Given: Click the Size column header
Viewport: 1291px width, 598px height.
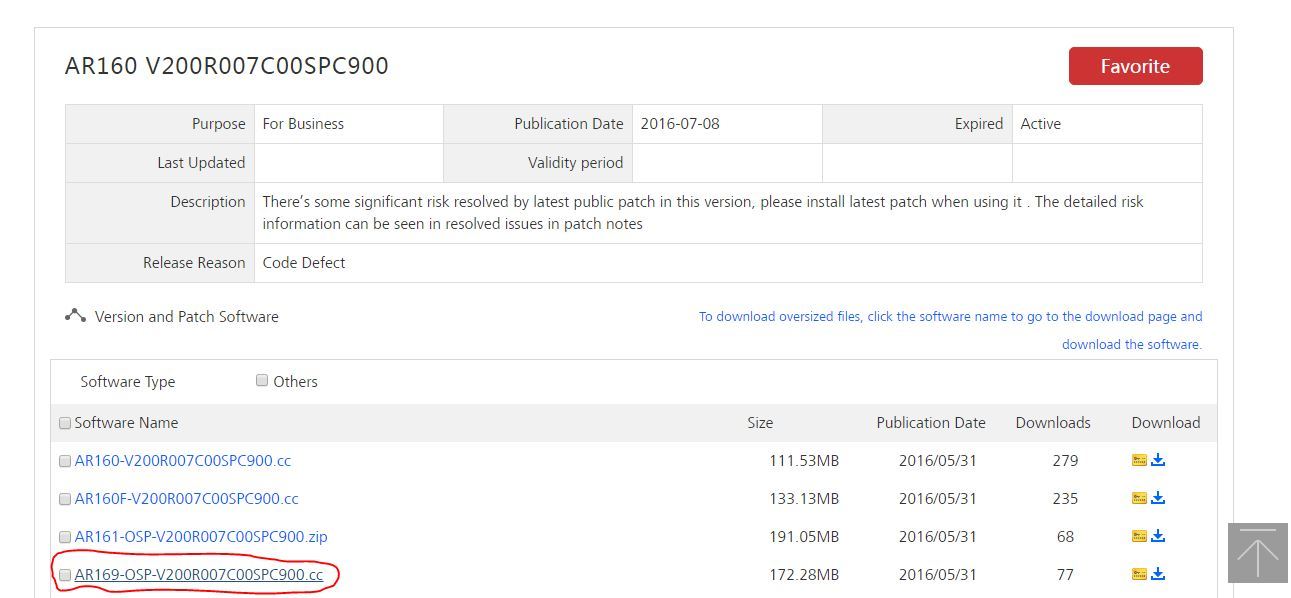Looking at the screenshot, I should (760, 423).
